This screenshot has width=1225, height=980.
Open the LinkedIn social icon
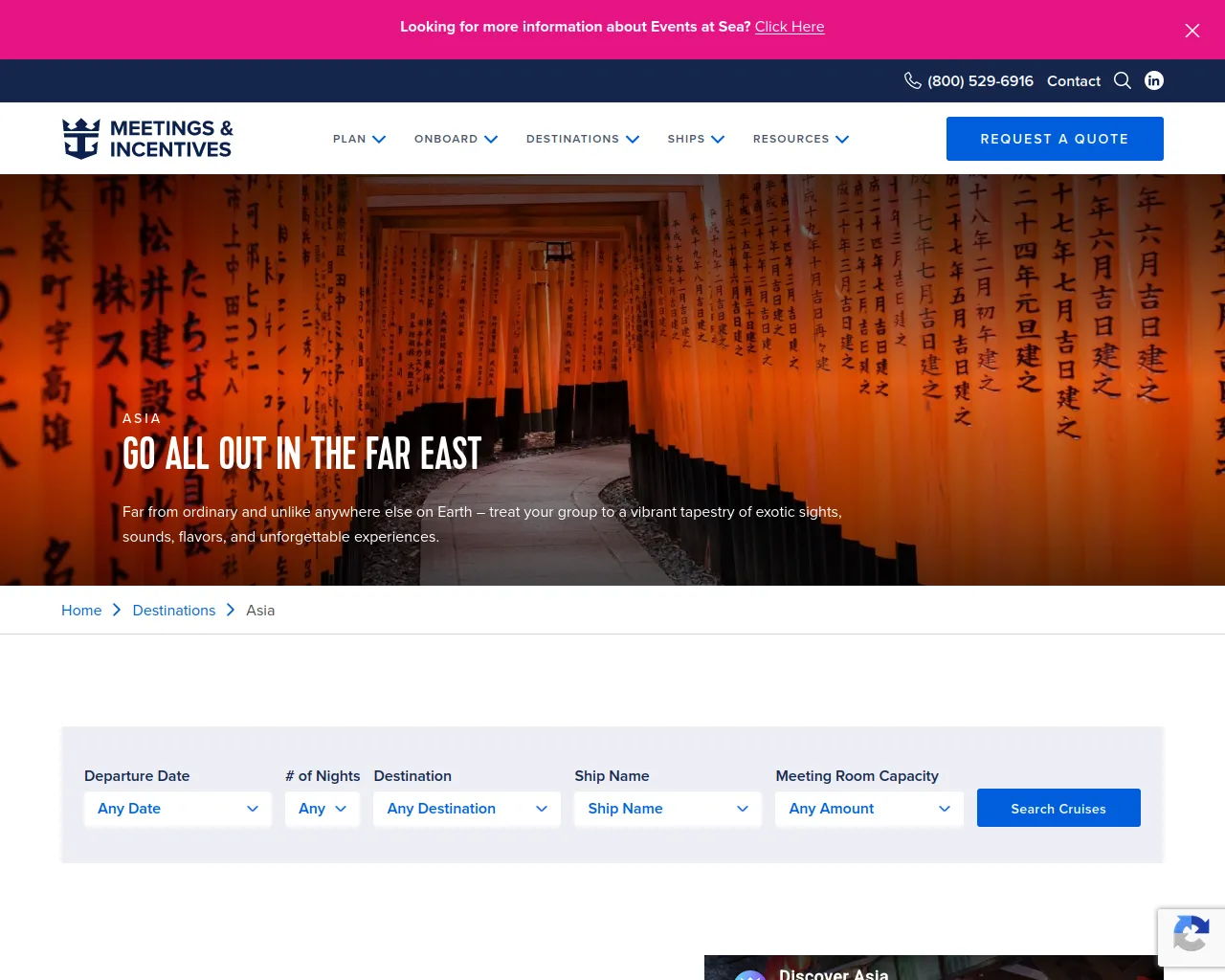tap(1154, 80)
